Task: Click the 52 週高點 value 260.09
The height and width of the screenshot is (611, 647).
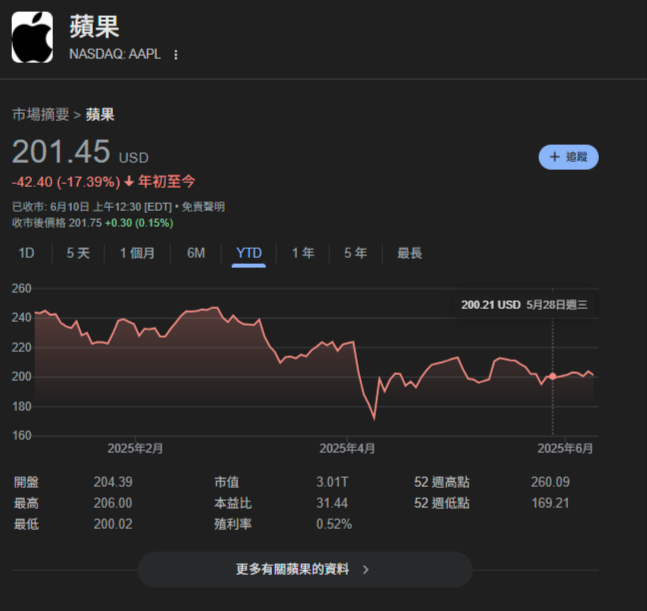Action: point(550,482)
